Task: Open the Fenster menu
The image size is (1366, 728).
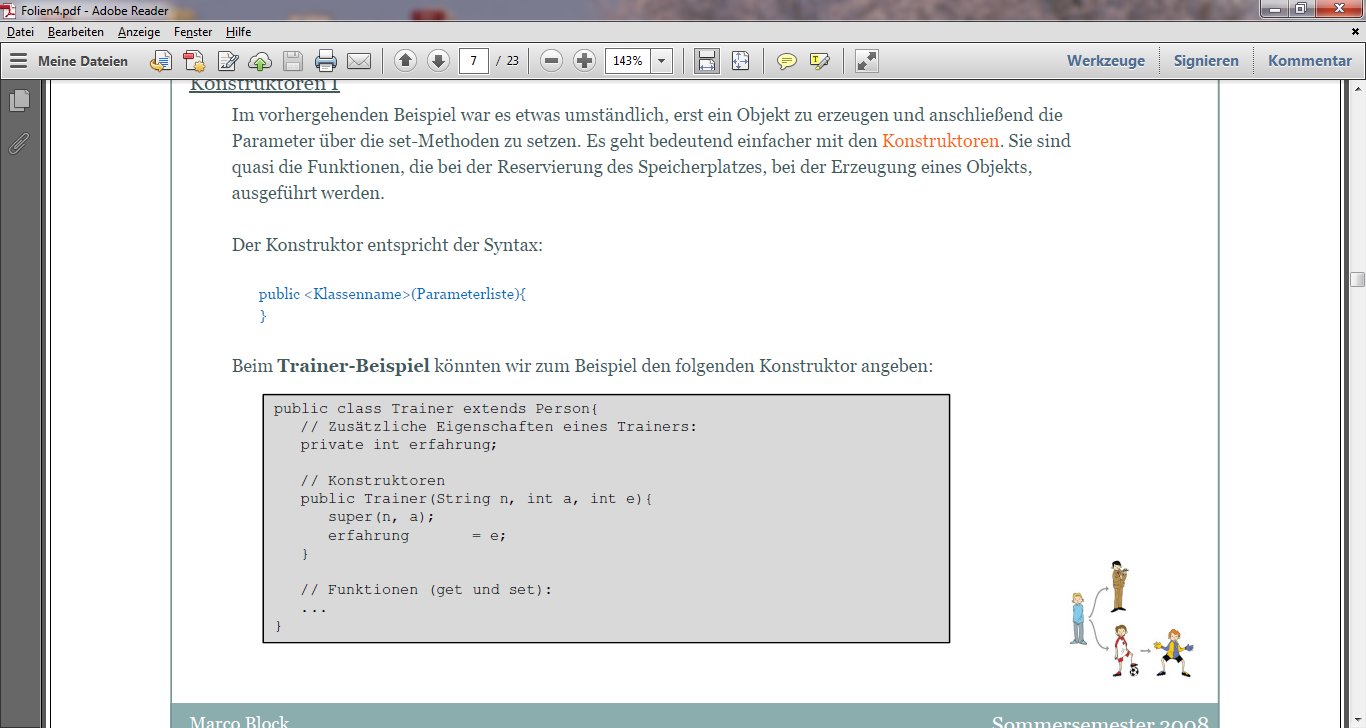Action: coord(193,32)
